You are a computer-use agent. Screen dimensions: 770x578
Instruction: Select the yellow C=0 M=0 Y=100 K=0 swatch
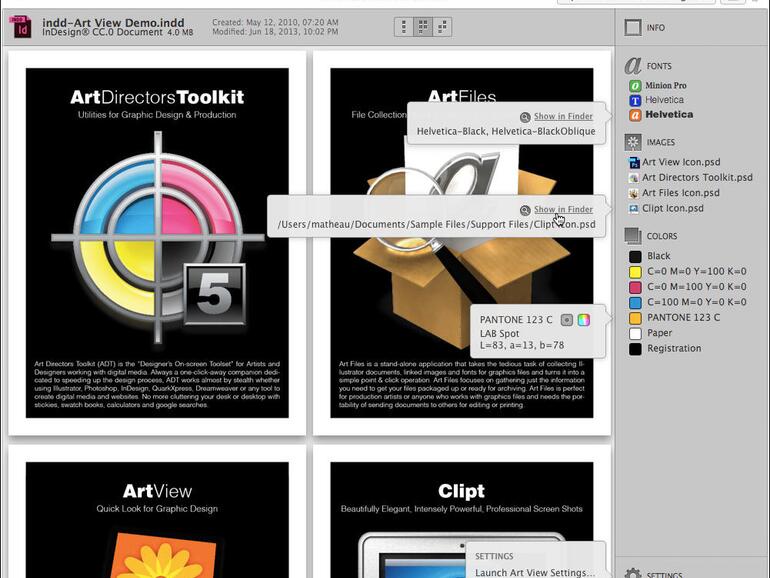coord(635,272)
